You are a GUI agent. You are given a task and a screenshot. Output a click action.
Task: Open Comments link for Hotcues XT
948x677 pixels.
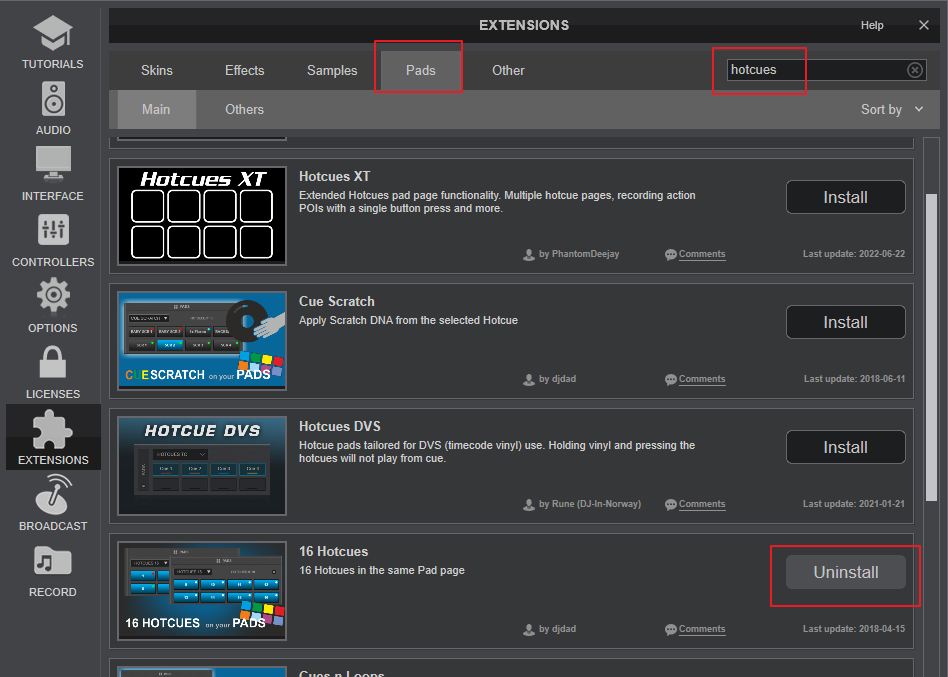click(702, 254)
